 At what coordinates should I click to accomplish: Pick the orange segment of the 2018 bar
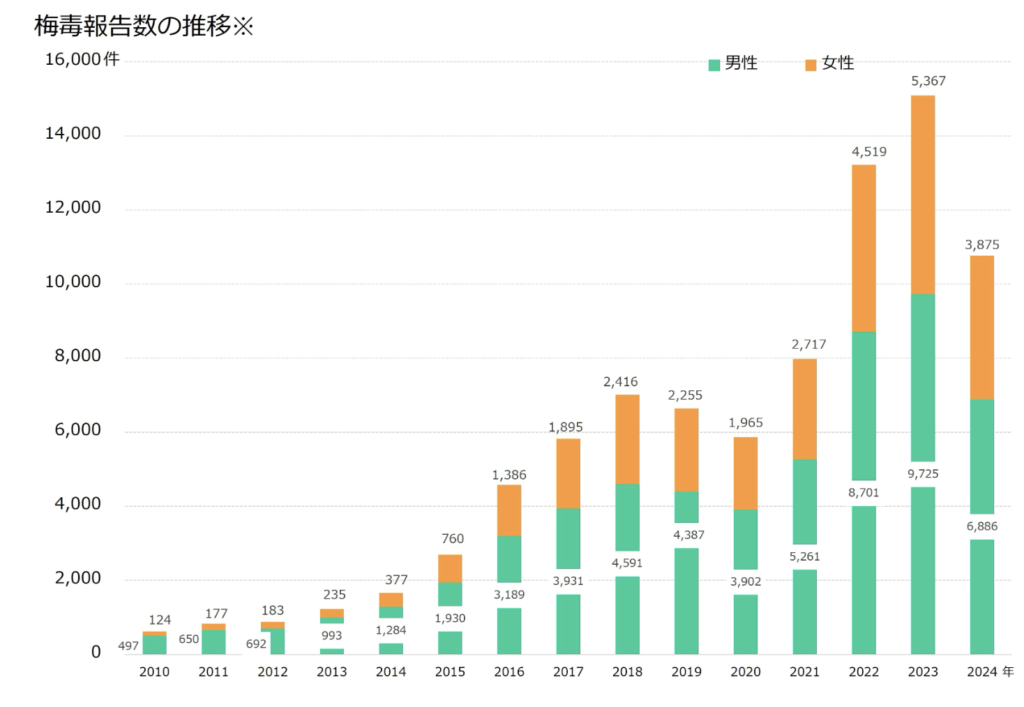pyautogui.click(x=627, y=439)
